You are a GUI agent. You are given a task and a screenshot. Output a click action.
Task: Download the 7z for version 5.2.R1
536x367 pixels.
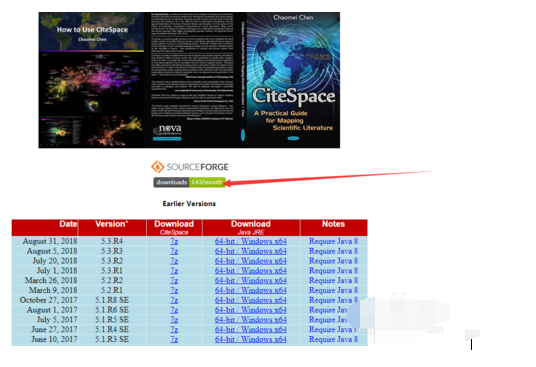pos(174,290)
